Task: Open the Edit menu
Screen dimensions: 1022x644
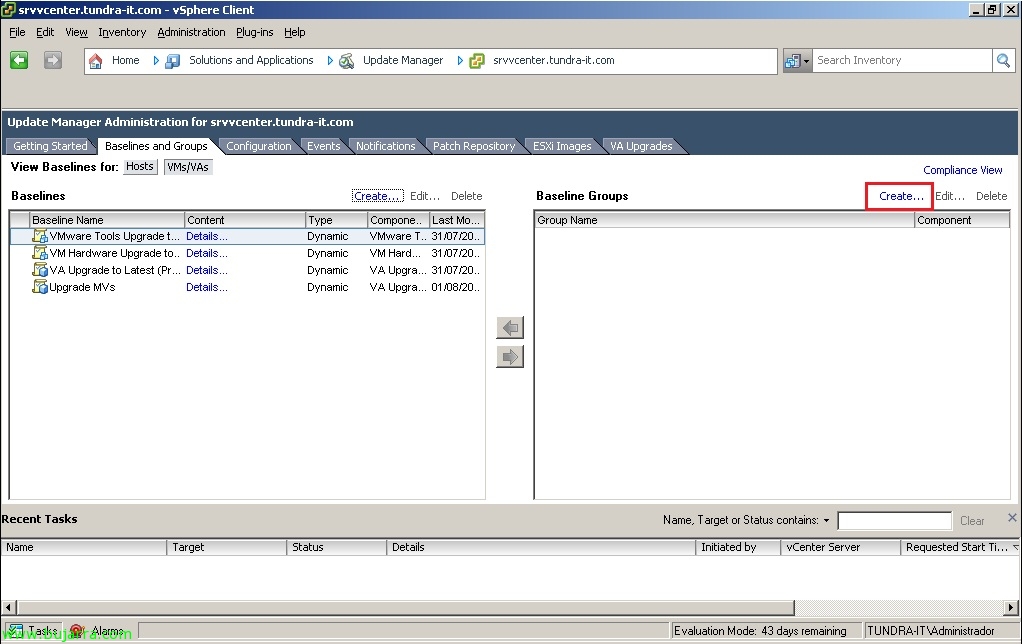Action: pyautogui.click(x=45, y=32)
